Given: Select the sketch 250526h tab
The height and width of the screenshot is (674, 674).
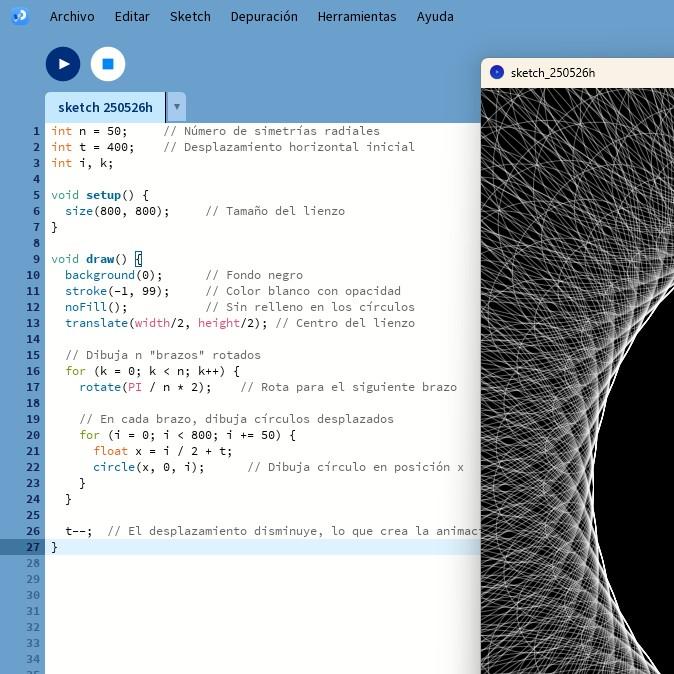Looking at the screenshot, I should click(x=105, y=107).
